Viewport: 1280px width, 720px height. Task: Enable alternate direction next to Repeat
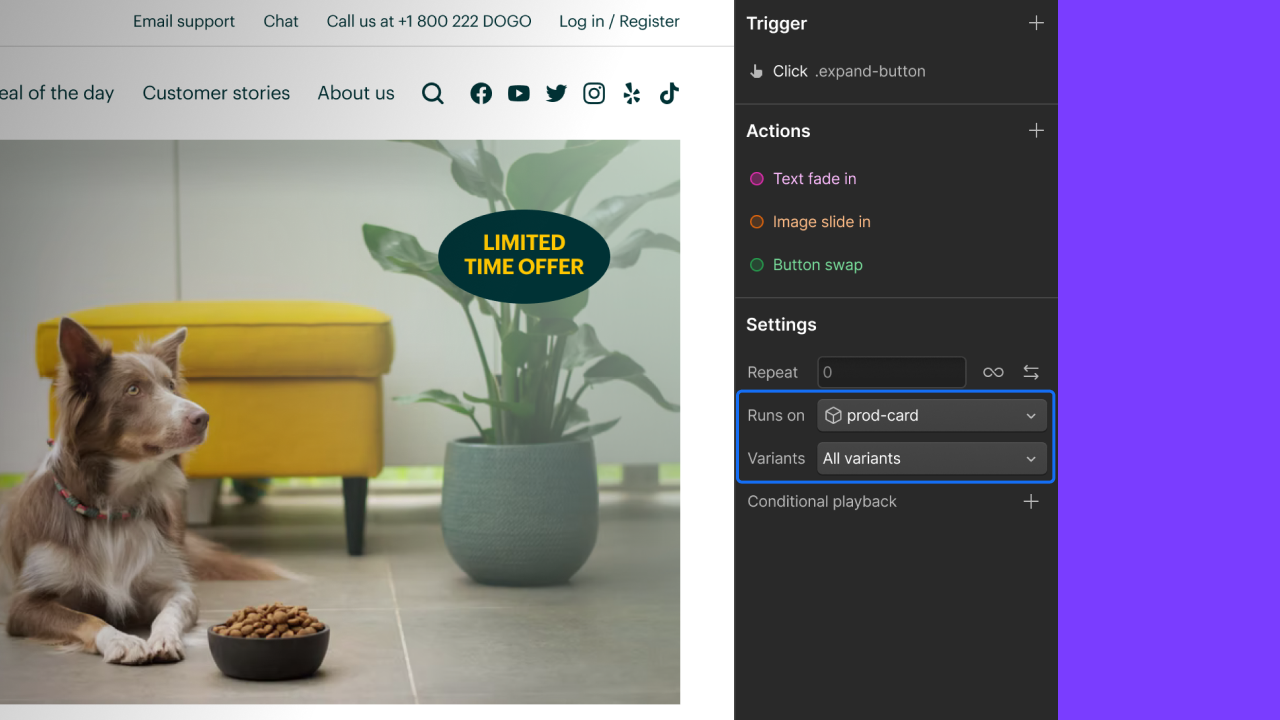point(1031,372)
